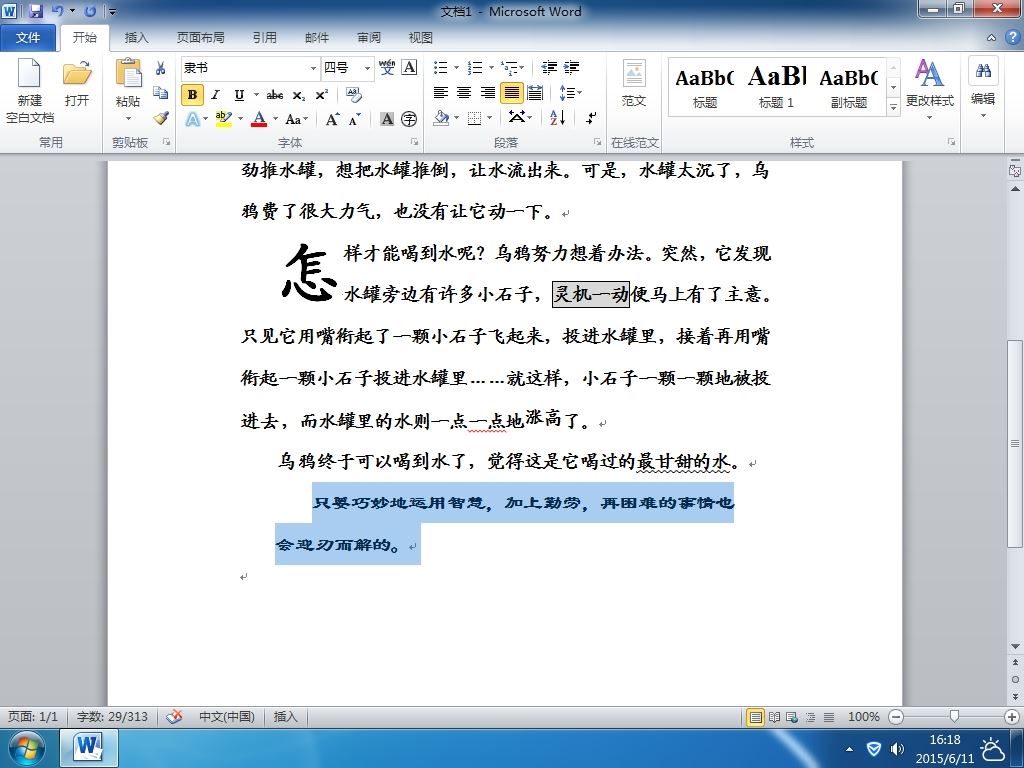Toggle Character Shading (gray A)

387,119
